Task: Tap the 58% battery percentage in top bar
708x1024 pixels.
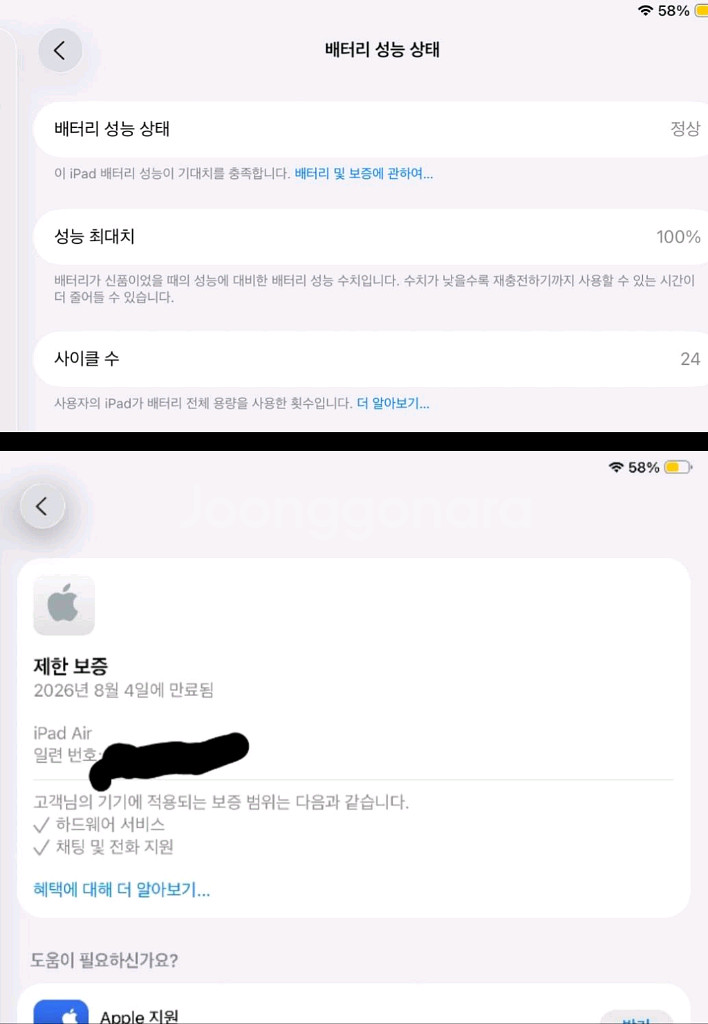Action: click(x=673, y=11)
